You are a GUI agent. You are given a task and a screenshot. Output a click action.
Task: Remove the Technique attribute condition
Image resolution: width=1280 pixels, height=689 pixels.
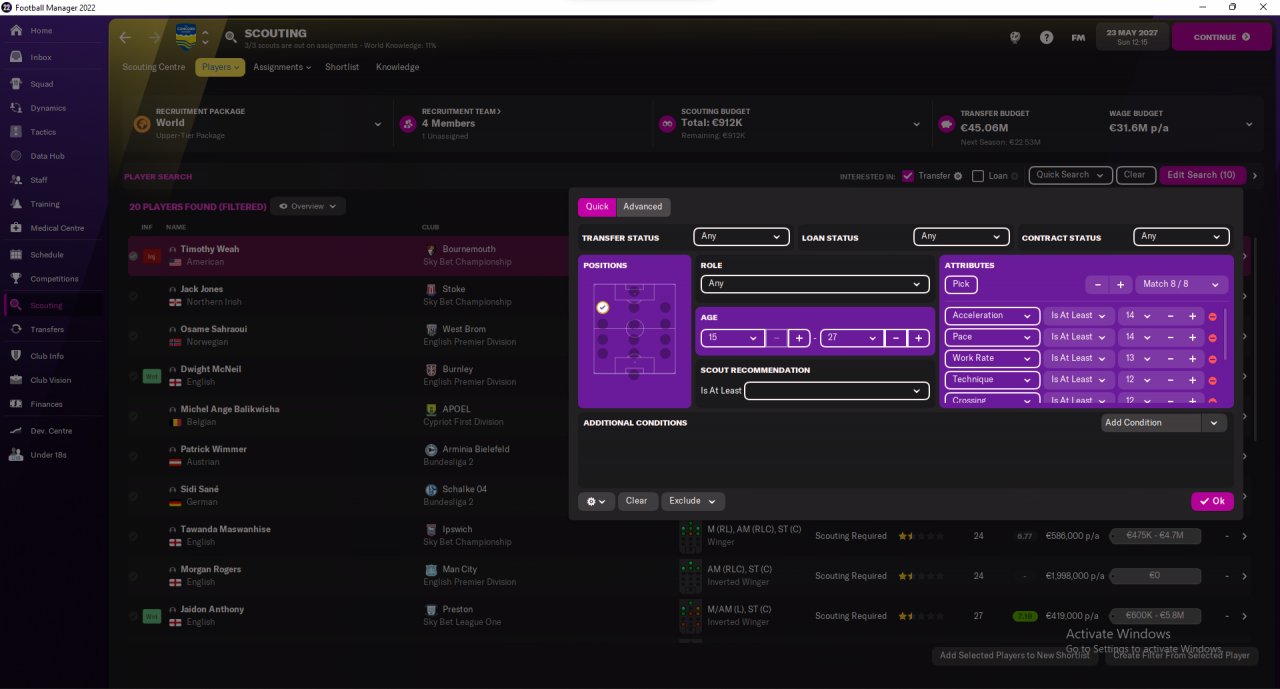point(1212,380)
